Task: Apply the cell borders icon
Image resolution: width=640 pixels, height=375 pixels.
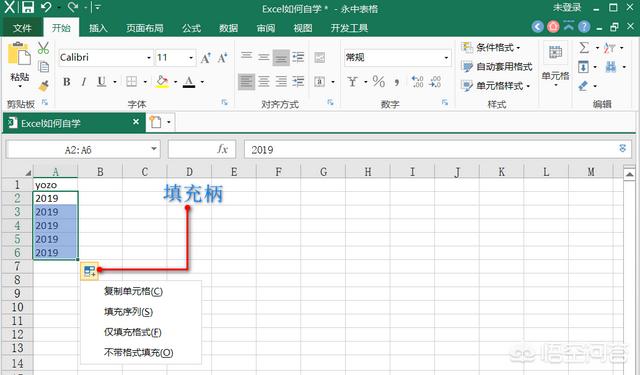Action: click(131, 82)
